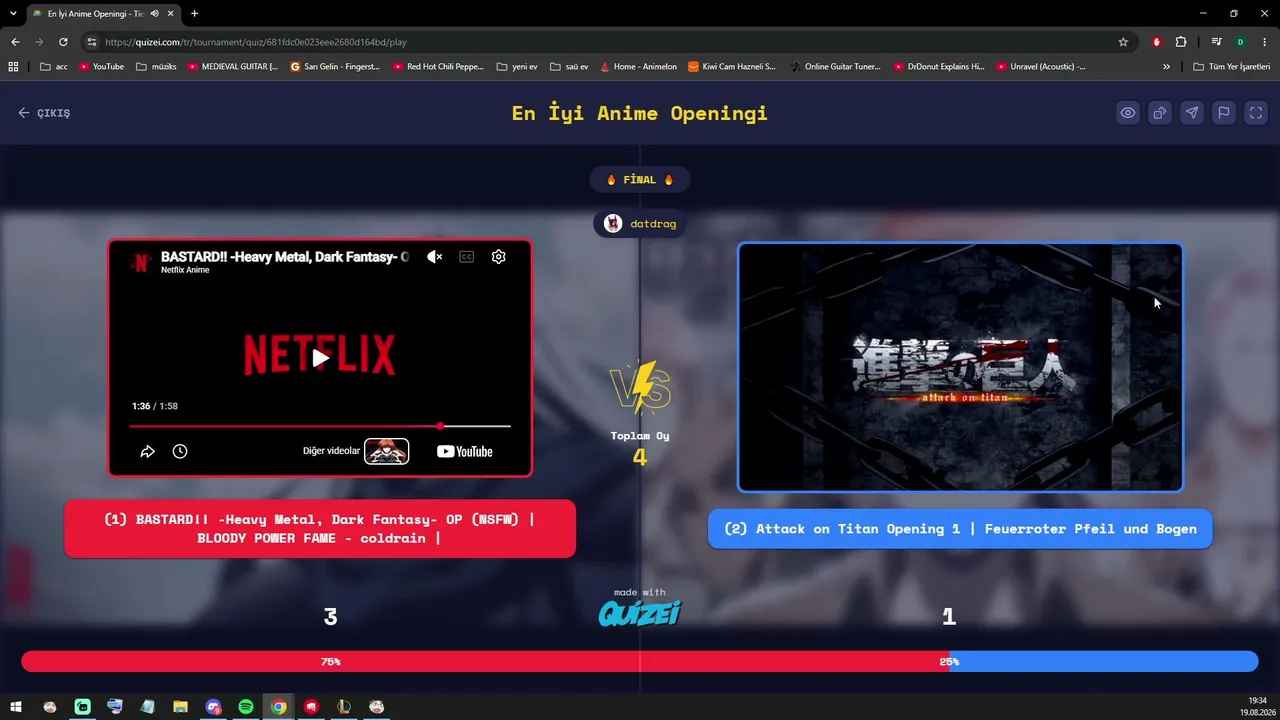Screen dimensions: 1280x720
Task: Open the 'DrDonut Explains' bookmark
Action: (x=938, y=67)
